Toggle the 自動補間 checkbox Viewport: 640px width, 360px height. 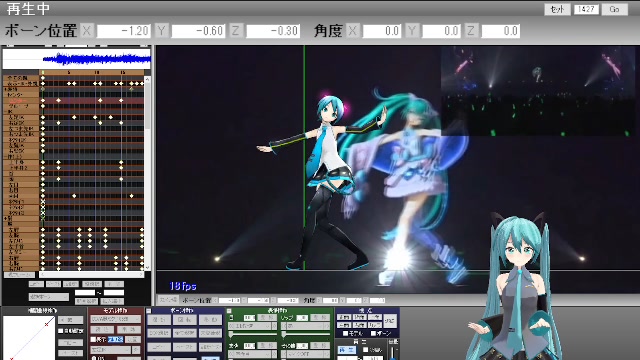(61, 331)
